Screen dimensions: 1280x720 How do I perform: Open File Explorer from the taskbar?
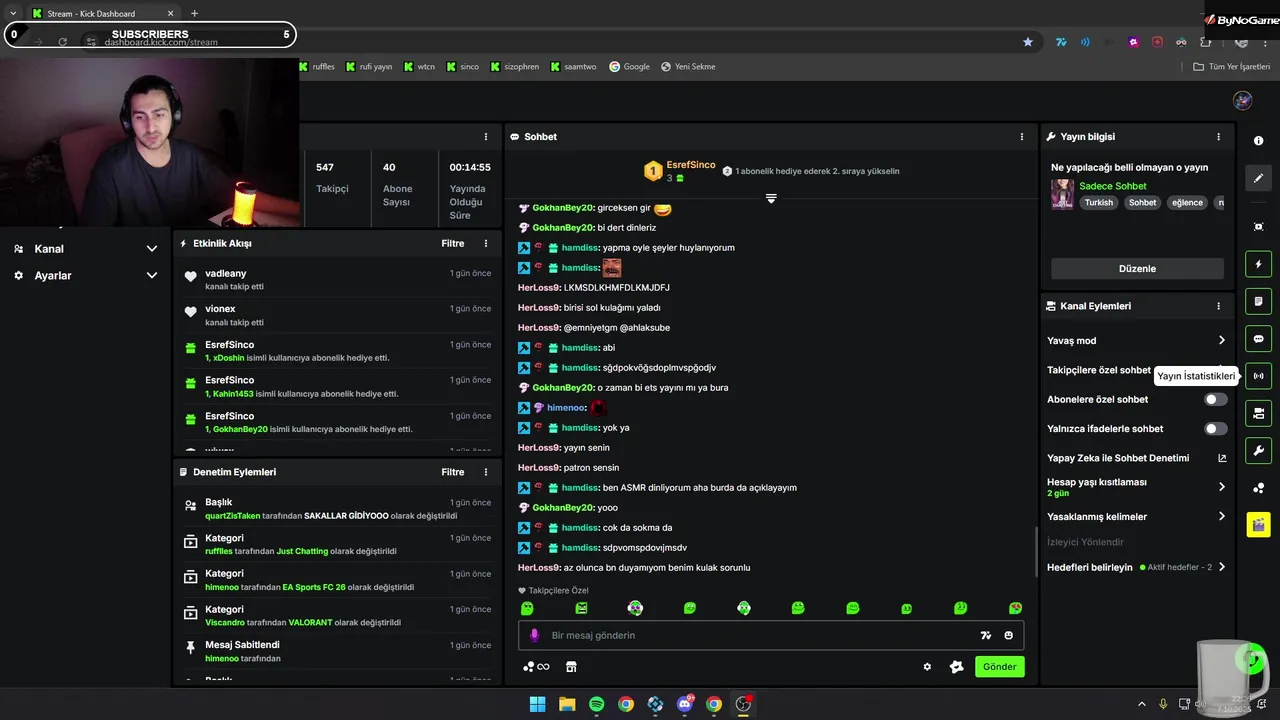(x=567, y=704)
